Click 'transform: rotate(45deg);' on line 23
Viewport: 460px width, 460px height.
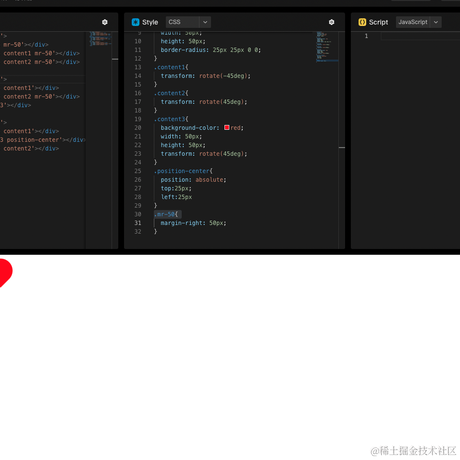pyautogui.click(x=204, y=154)
